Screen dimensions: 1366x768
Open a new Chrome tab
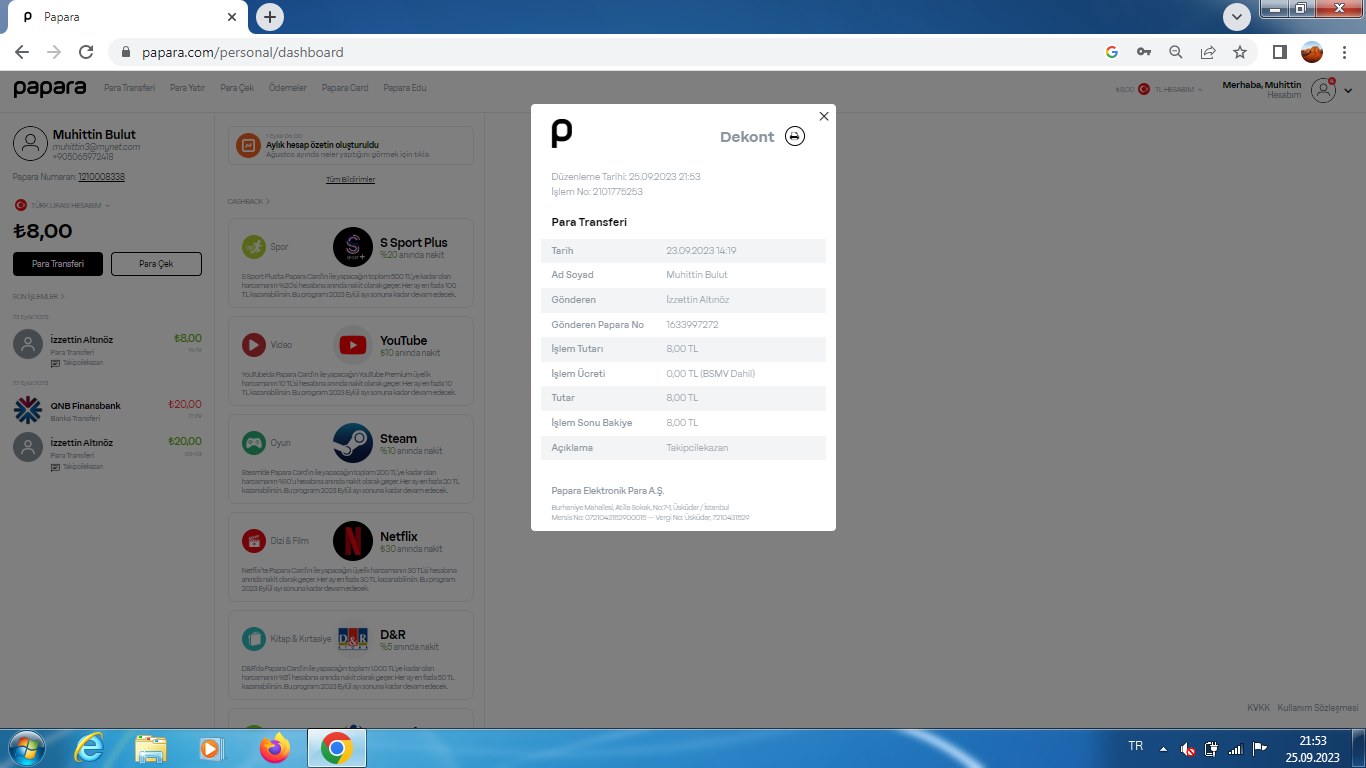pyautogui.click(x=270, y=17)
